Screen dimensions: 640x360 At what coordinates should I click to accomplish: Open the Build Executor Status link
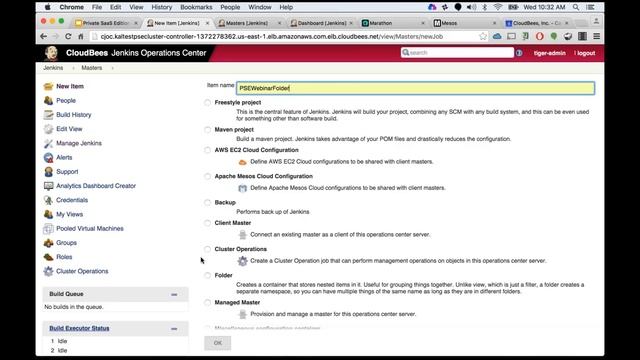[x=79, y=328]
